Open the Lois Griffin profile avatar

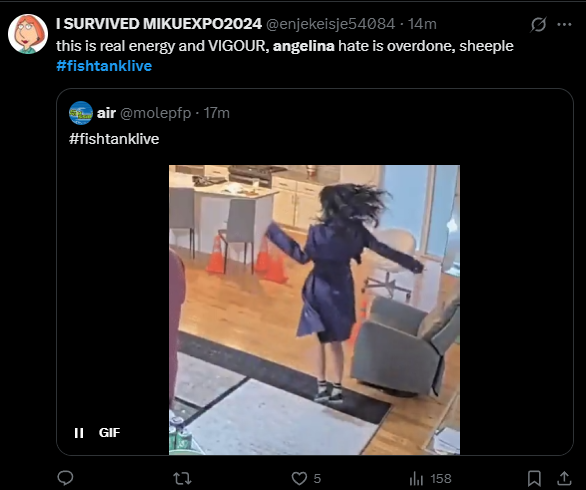(28, 34)
